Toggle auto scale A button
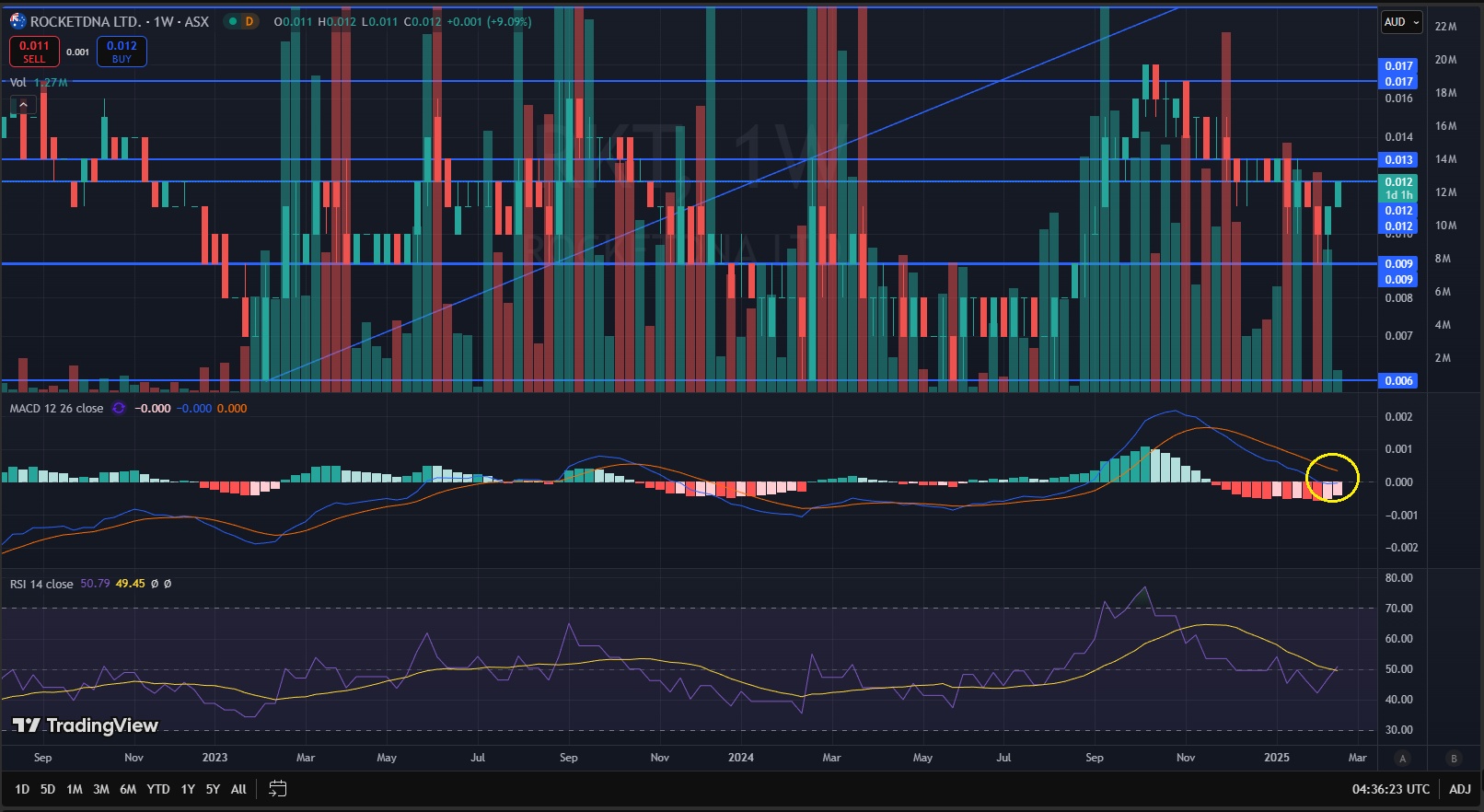1484x812 pixels. [1403, 759]
